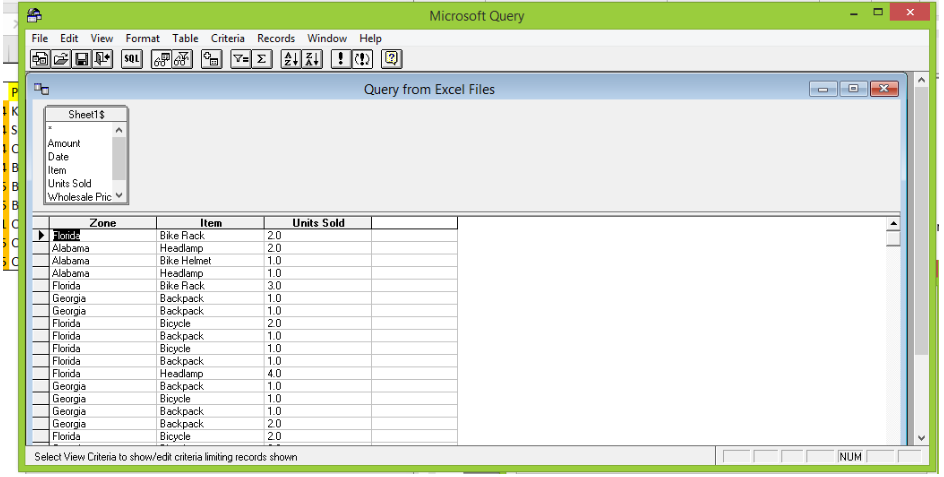Click the outer window scroll down arrow
Image resolution: width=944 pixels, height=477 pixels.
[x=921, y=438]
